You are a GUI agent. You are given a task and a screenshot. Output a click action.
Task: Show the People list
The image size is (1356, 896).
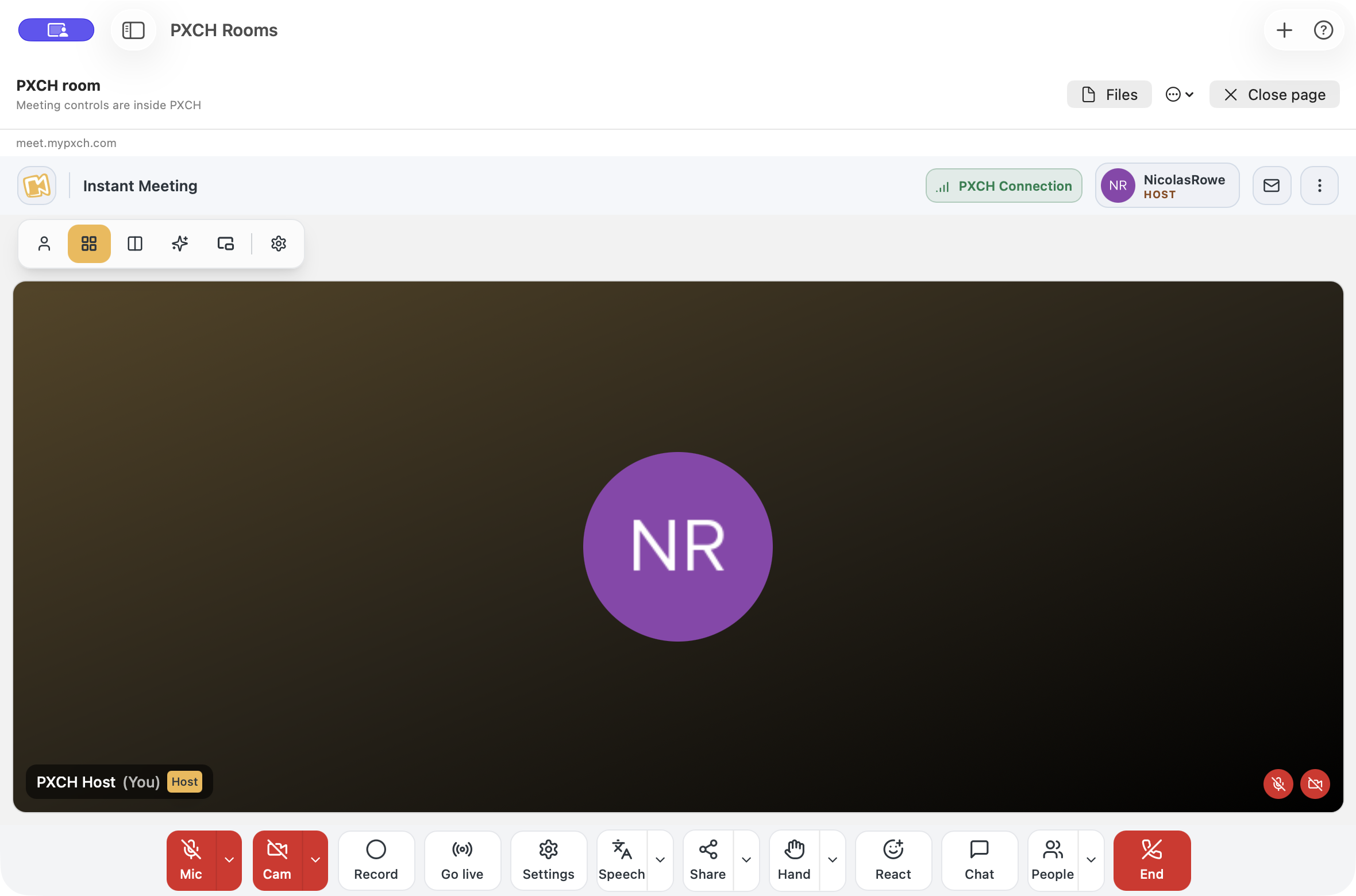tap(1053, 860)
